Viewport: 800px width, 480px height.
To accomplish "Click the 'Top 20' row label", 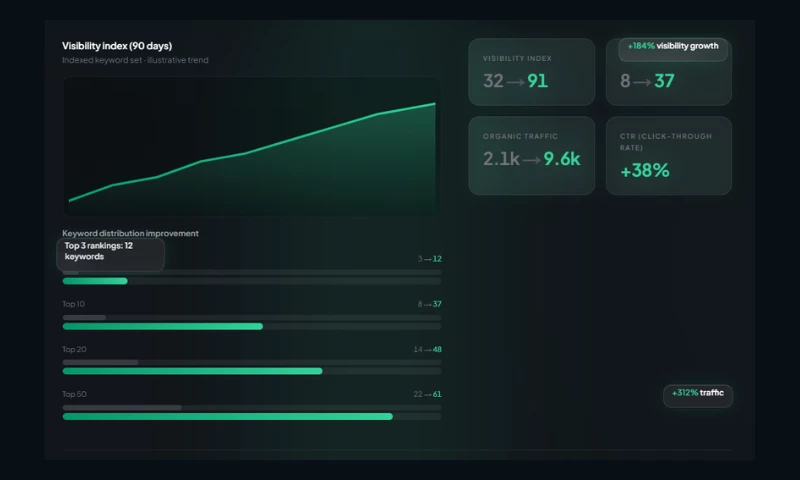I will 74,349.
